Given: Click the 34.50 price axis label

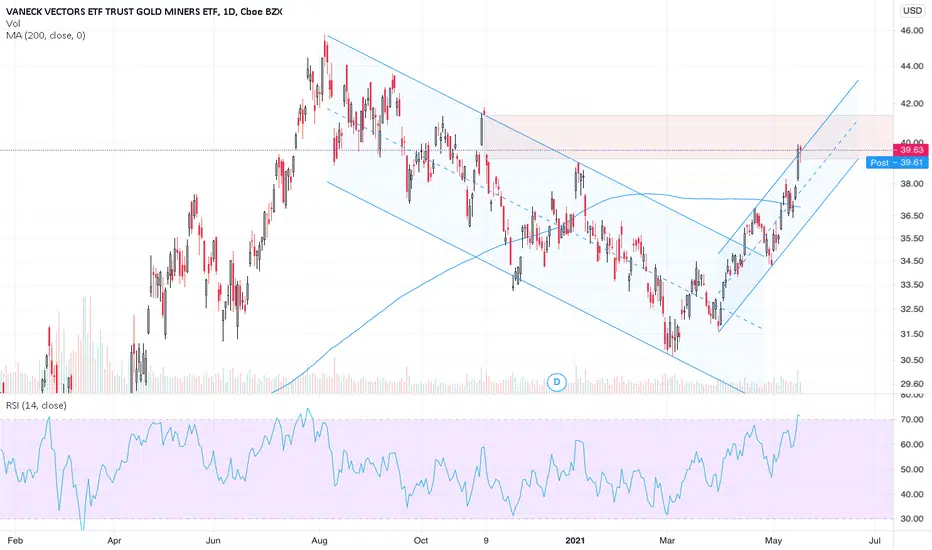Looking at the screenshot, I should [x=912, y=261].
